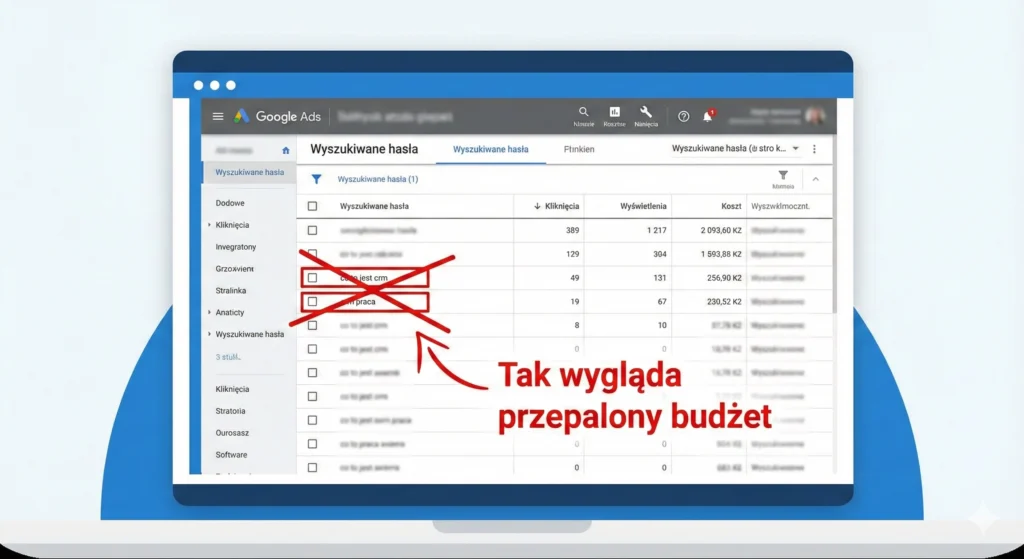Screen dimensions: 1024x559
Task: Tick the select-all checkbox in table header
Action: tap(313, 206)
